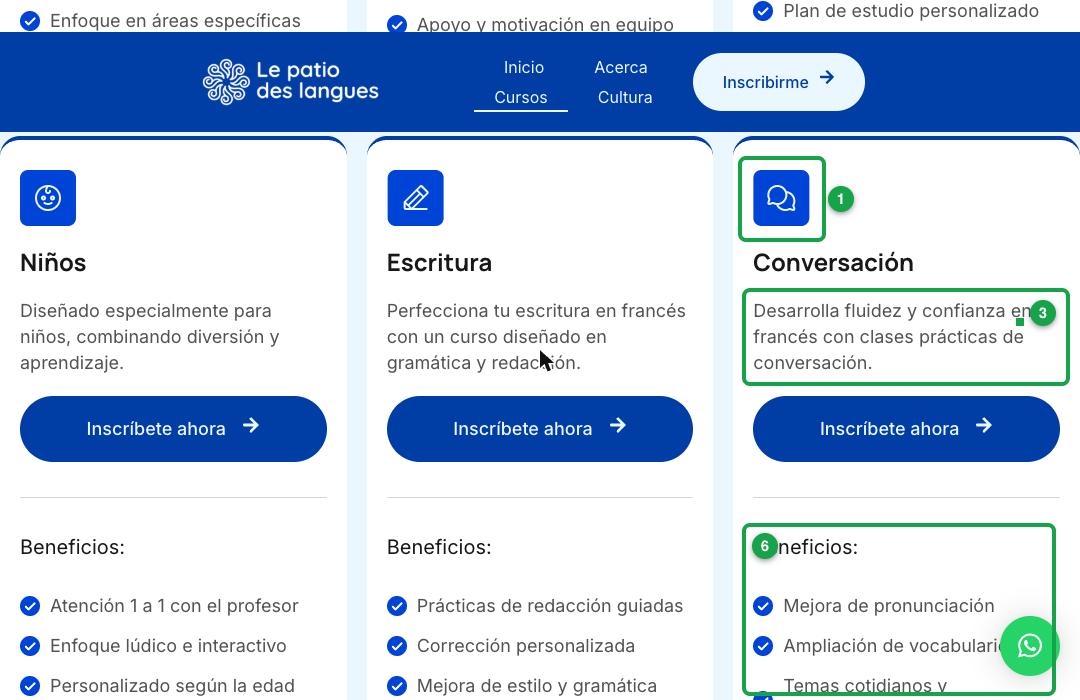Viewport: 1080px width, 700px height.
Task: Click checkmark beside Enfoque en áreas específicas
Action: [x=30, y=21]
